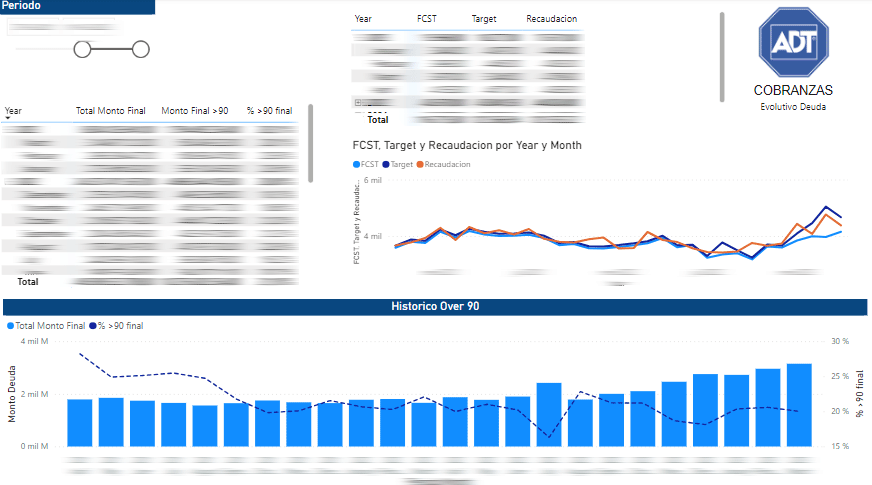Click the Monto Final table's vertical scrollbar
The height and width of the screenshot is (485, 872).
310,143
